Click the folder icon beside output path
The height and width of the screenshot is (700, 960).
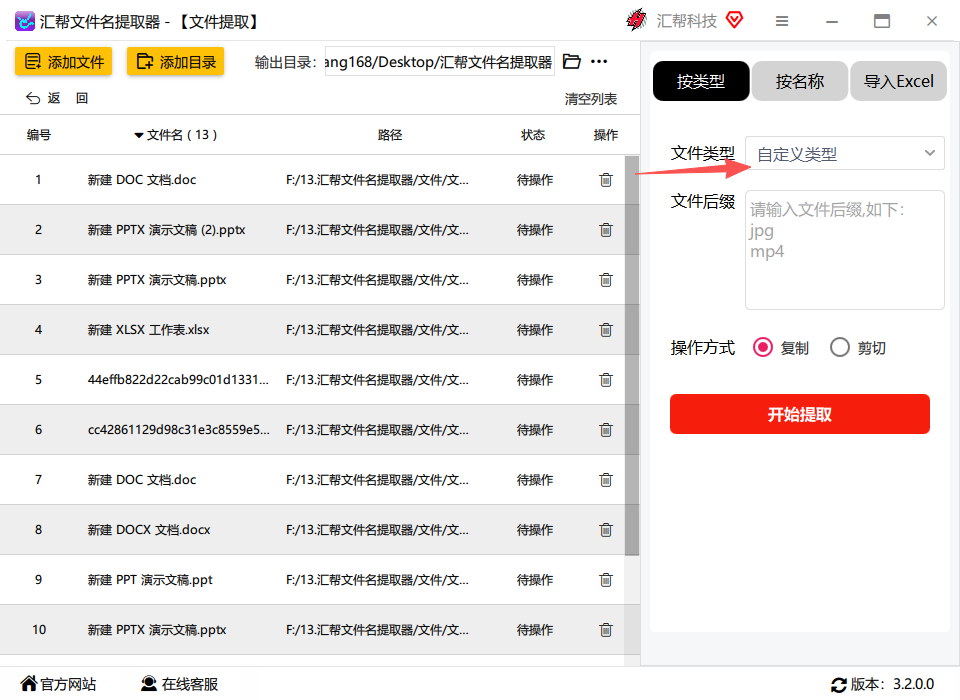pos(571,61)
